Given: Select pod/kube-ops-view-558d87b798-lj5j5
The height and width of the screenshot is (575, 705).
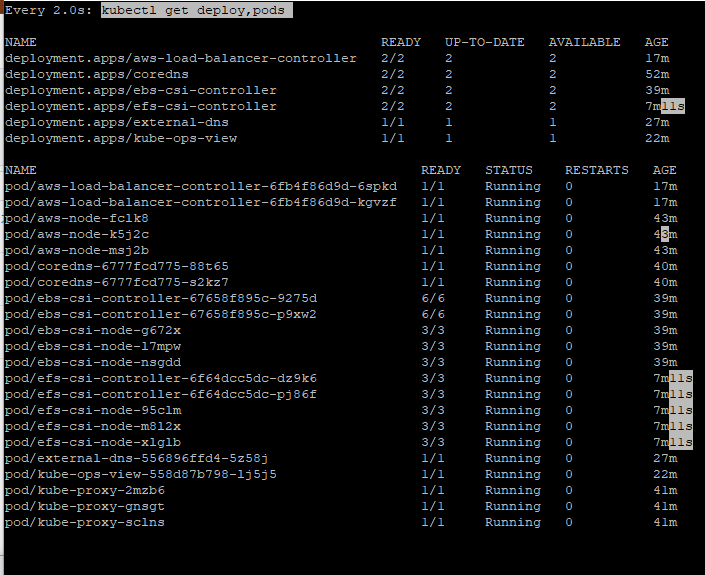Looking at the screenshot, I should [x=141, y=475].
